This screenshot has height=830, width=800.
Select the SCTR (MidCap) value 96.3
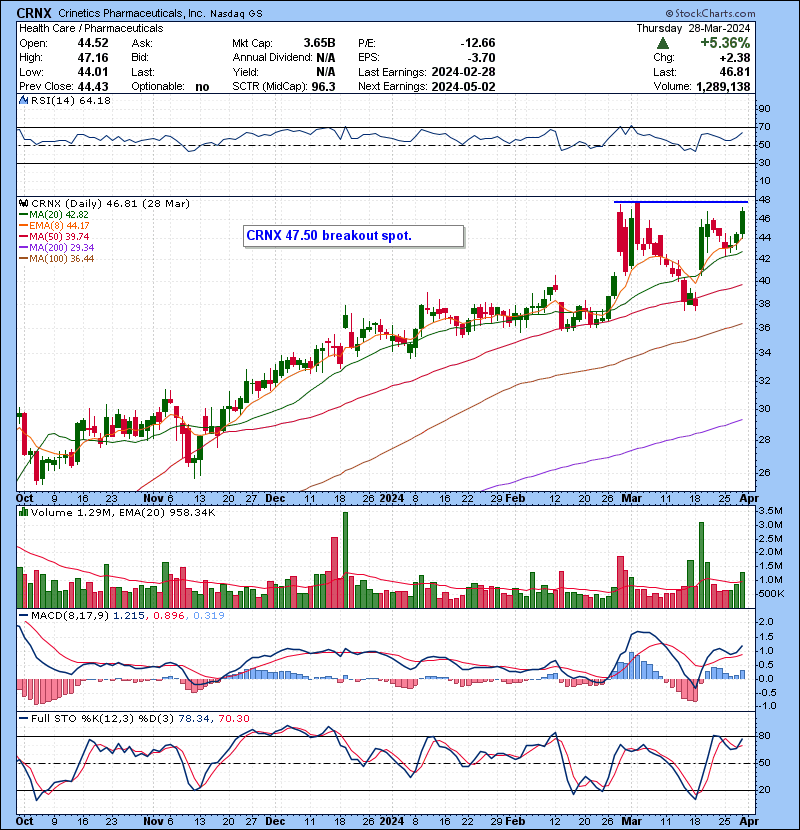[x=323, y=86]
